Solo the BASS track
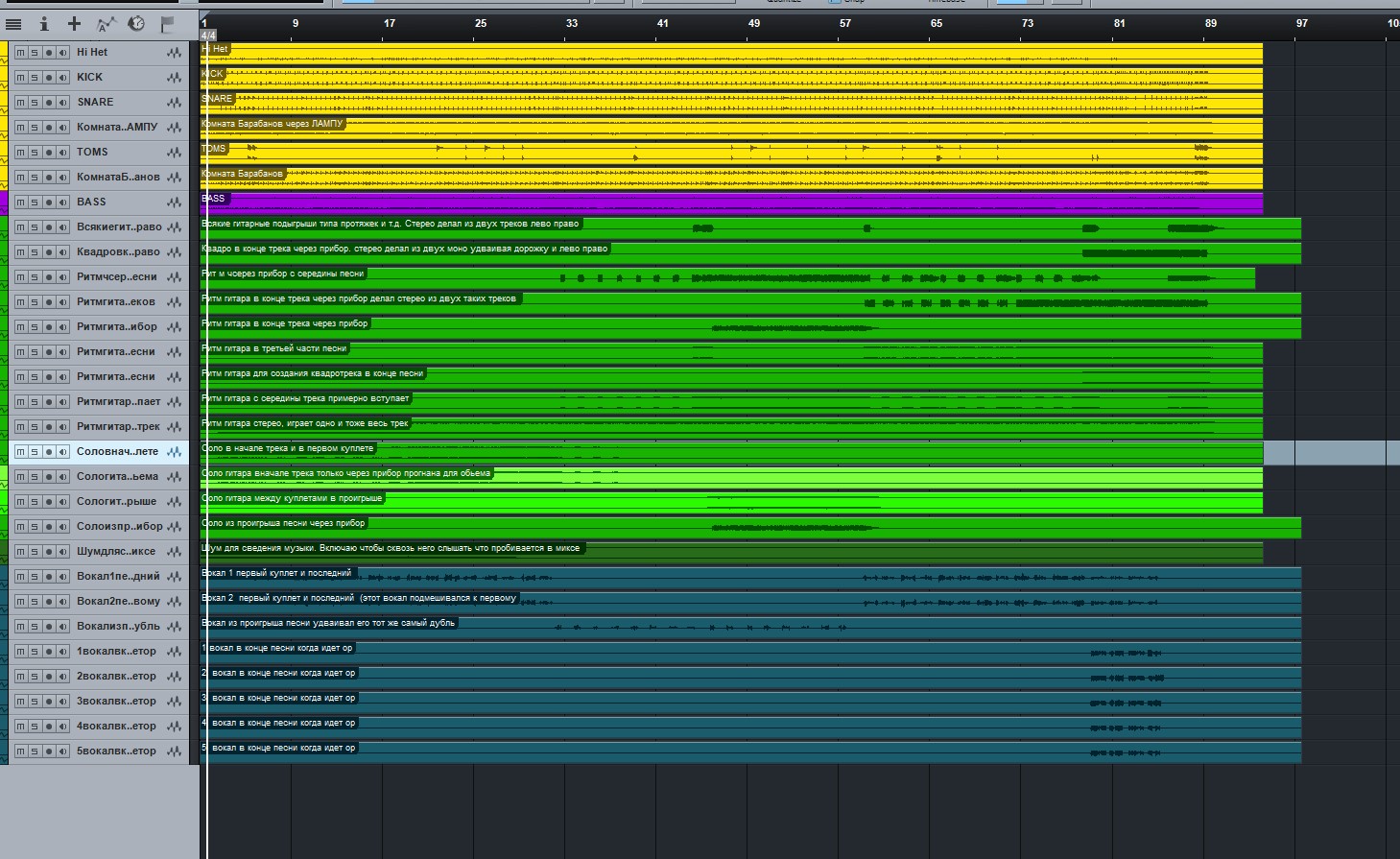1400x859 pixels. click(x=35, y=203)
